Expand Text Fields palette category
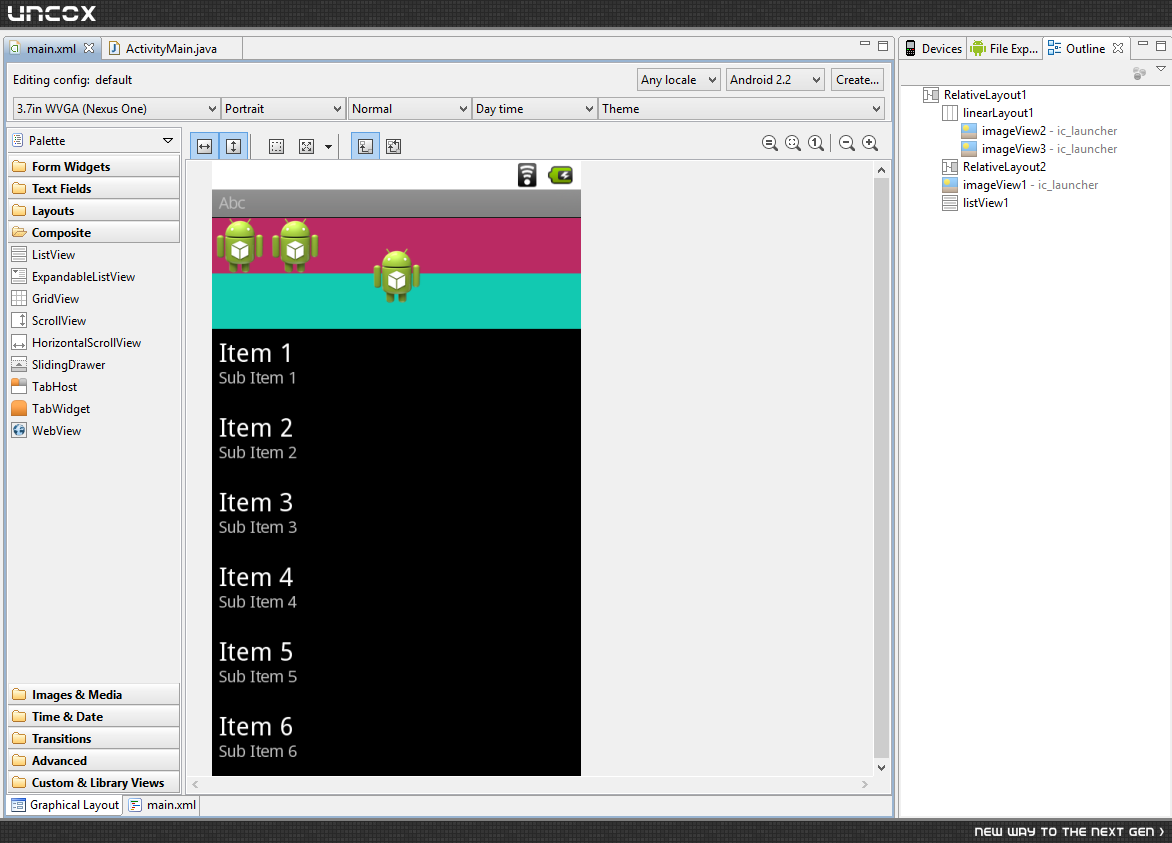 94,188
